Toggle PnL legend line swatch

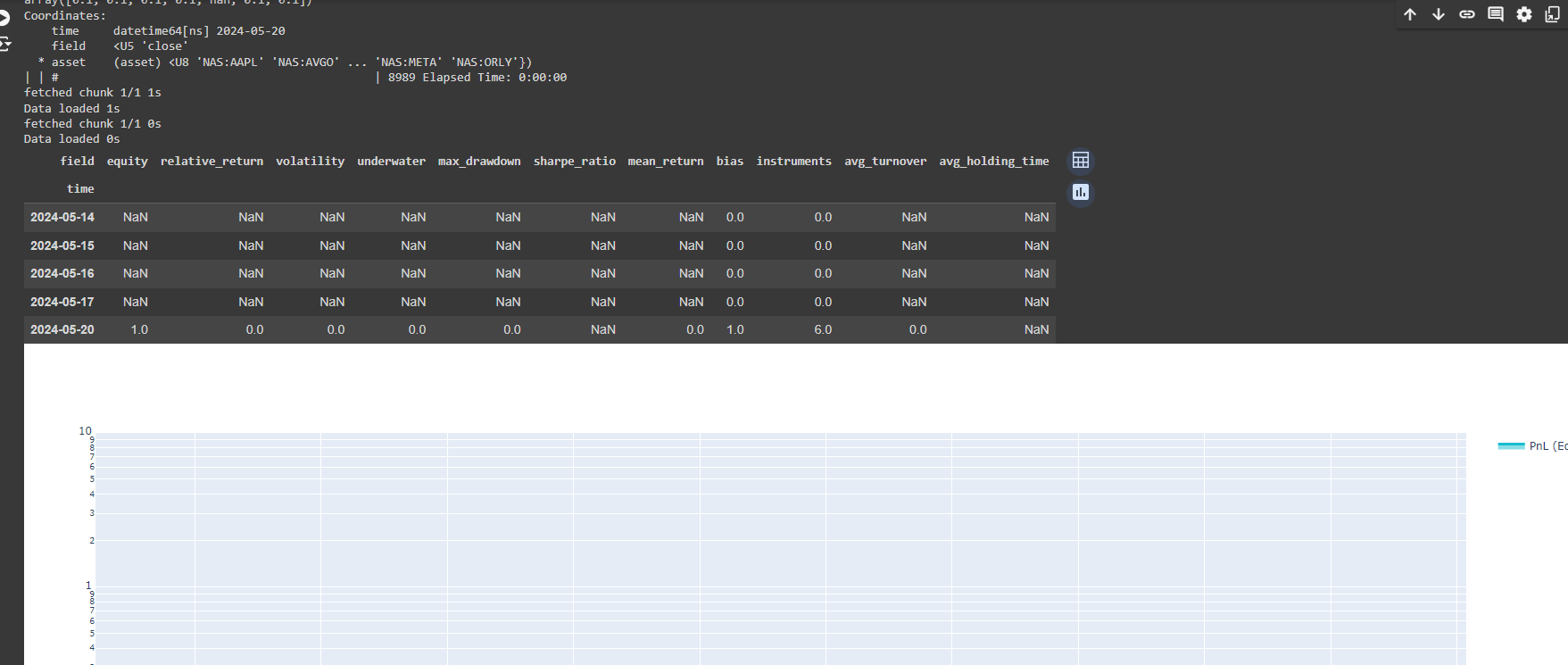(1511, 445)
